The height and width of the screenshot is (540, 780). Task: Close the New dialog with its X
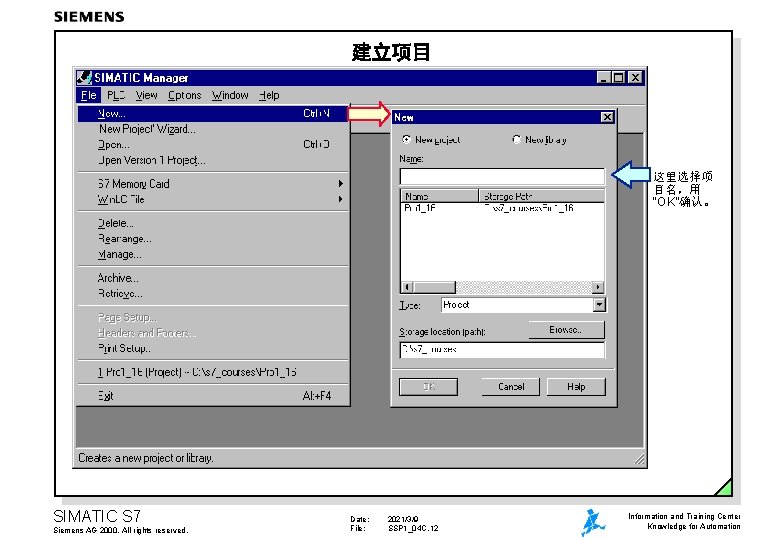tap(607, 117)
